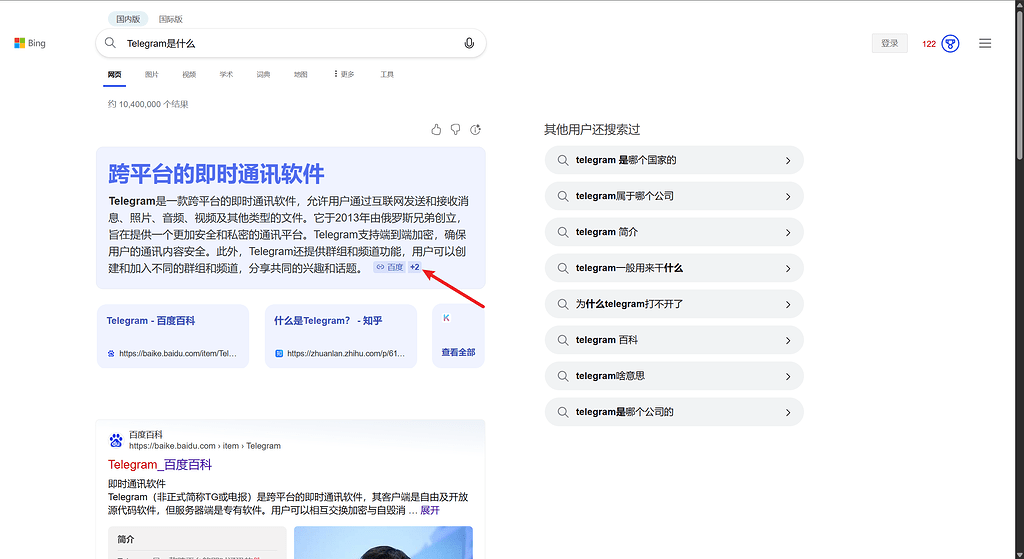This screenshot has height=559, width=1024.
Task: Select the 地图 tab
Action: pos(300,74)
